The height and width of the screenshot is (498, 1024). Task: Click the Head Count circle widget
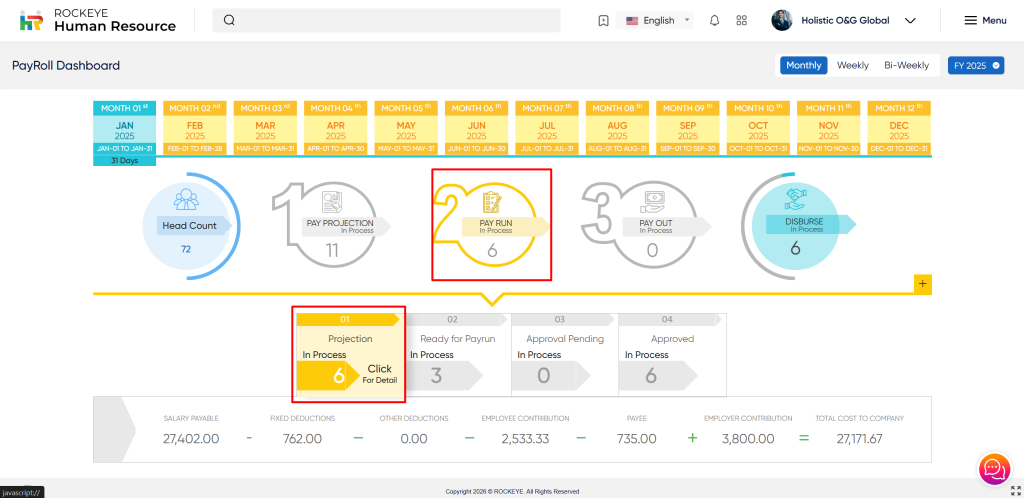pyautogui.click(x=188, y=226)
